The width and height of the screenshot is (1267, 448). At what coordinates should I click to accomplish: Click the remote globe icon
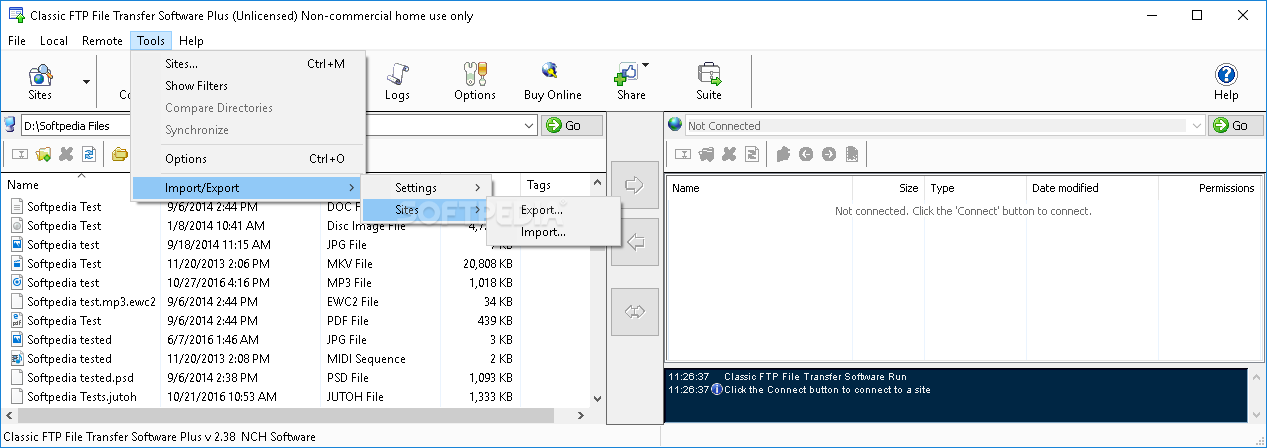tap(675, 125)
